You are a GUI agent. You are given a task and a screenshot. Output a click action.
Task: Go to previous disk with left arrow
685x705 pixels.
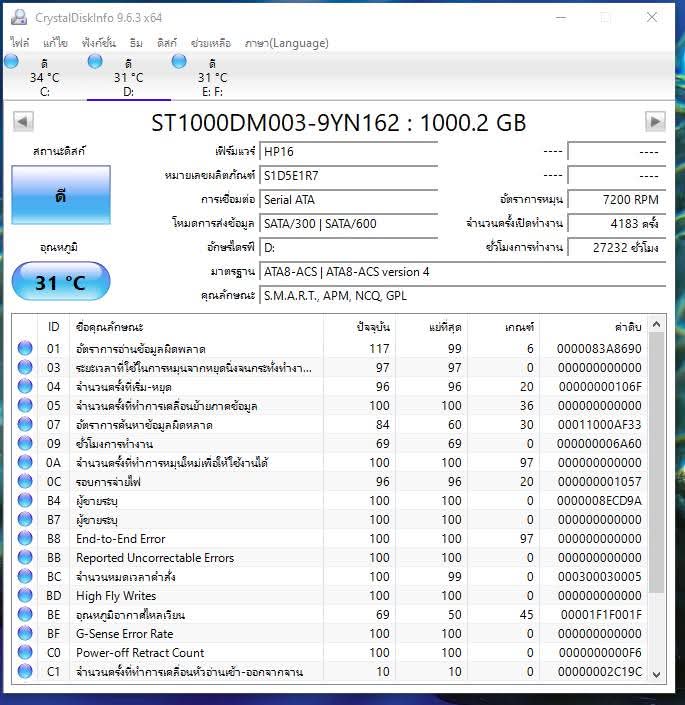(x=23, y=121)
